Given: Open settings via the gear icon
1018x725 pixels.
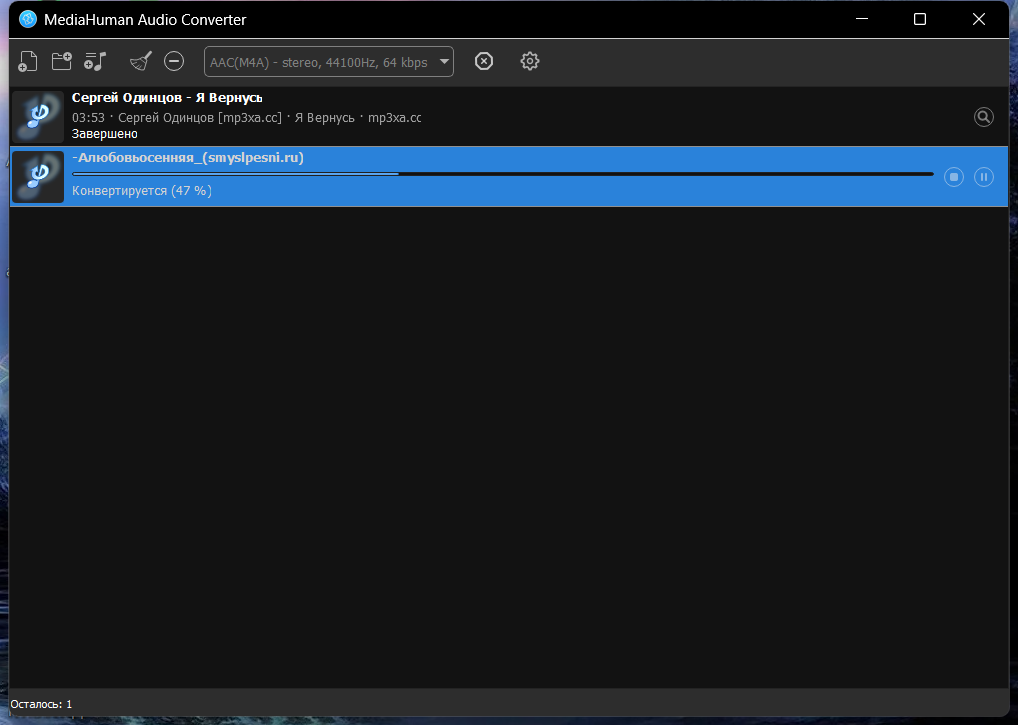Looking at the screenshot, I should (x=530, y=62).
